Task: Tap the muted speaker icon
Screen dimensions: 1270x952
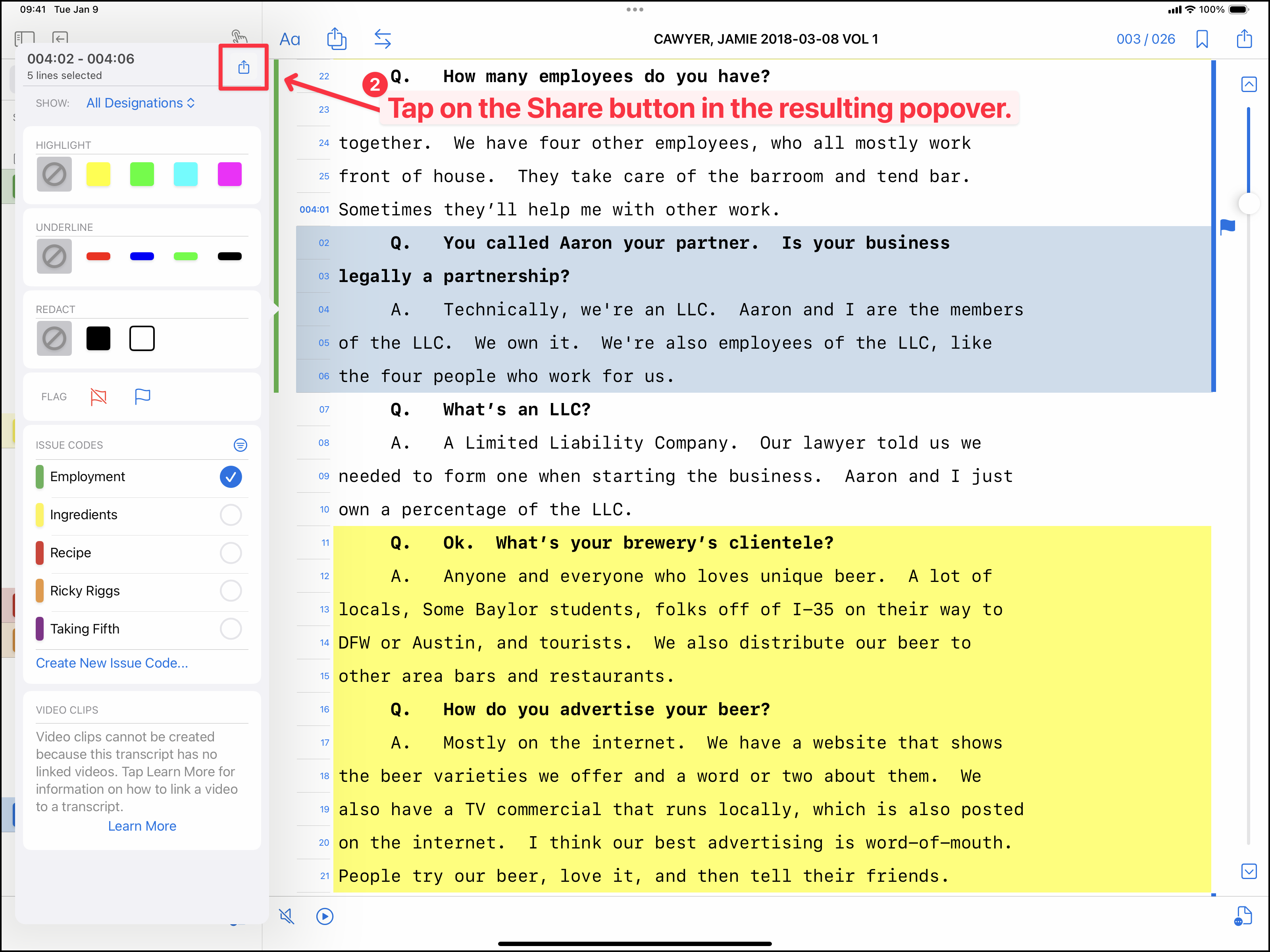Action: point(287,916)
